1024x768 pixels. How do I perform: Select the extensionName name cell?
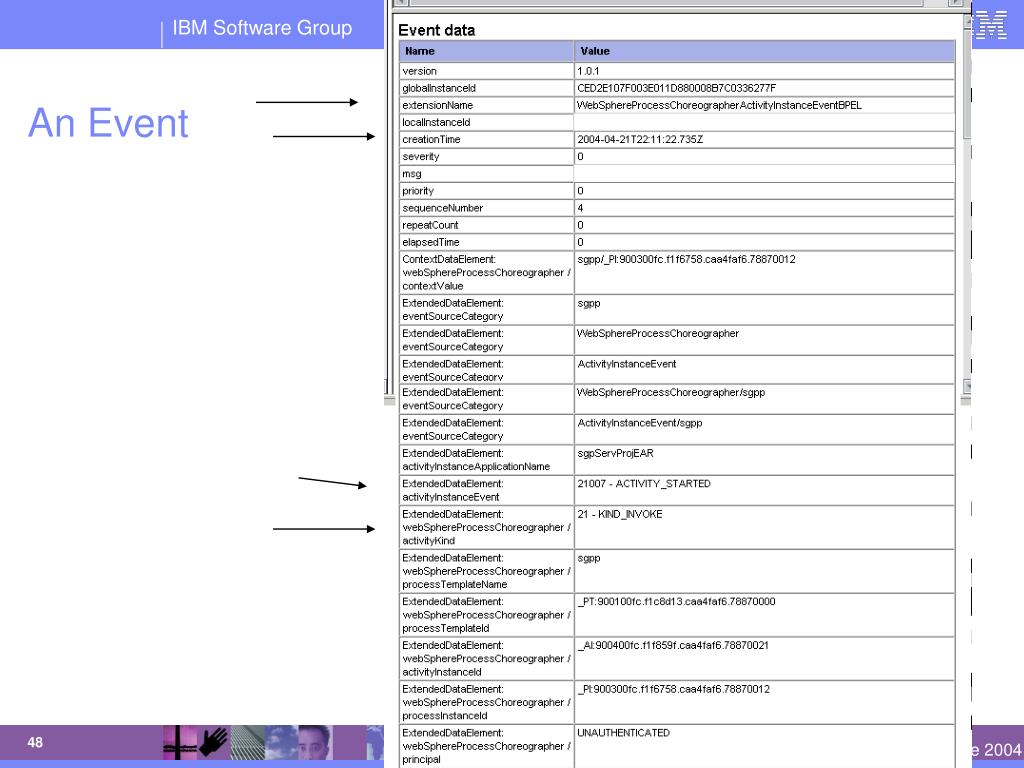click(x=487, y=105)
